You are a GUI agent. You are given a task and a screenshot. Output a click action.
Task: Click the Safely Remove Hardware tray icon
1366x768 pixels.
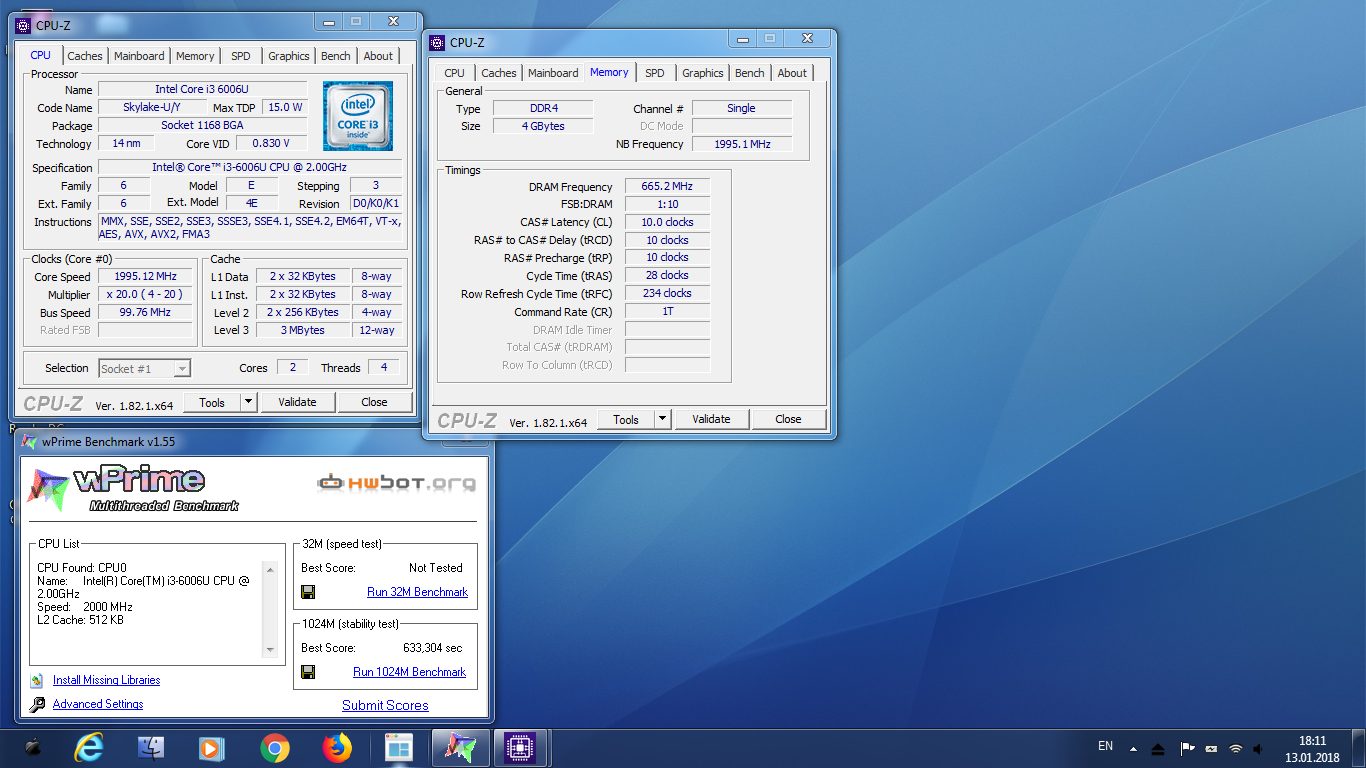click(x=1158, y=748)
